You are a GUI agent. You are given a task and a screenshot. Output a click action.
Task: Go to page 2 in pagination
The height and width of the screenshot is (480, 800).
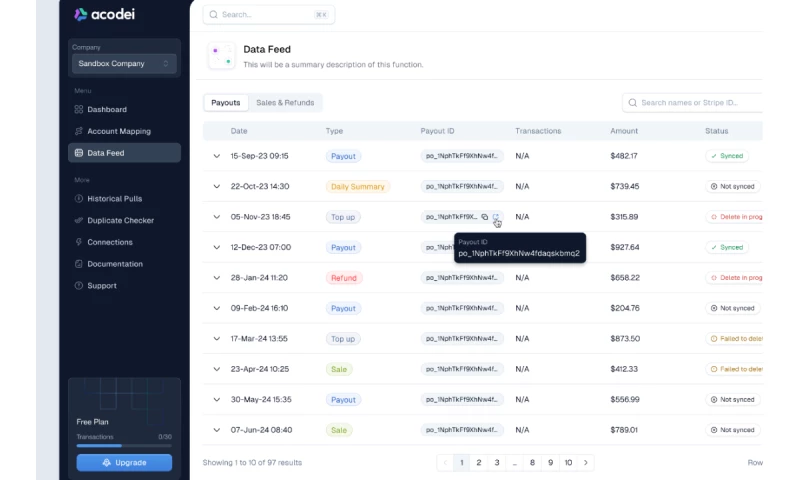coord(479,462)
